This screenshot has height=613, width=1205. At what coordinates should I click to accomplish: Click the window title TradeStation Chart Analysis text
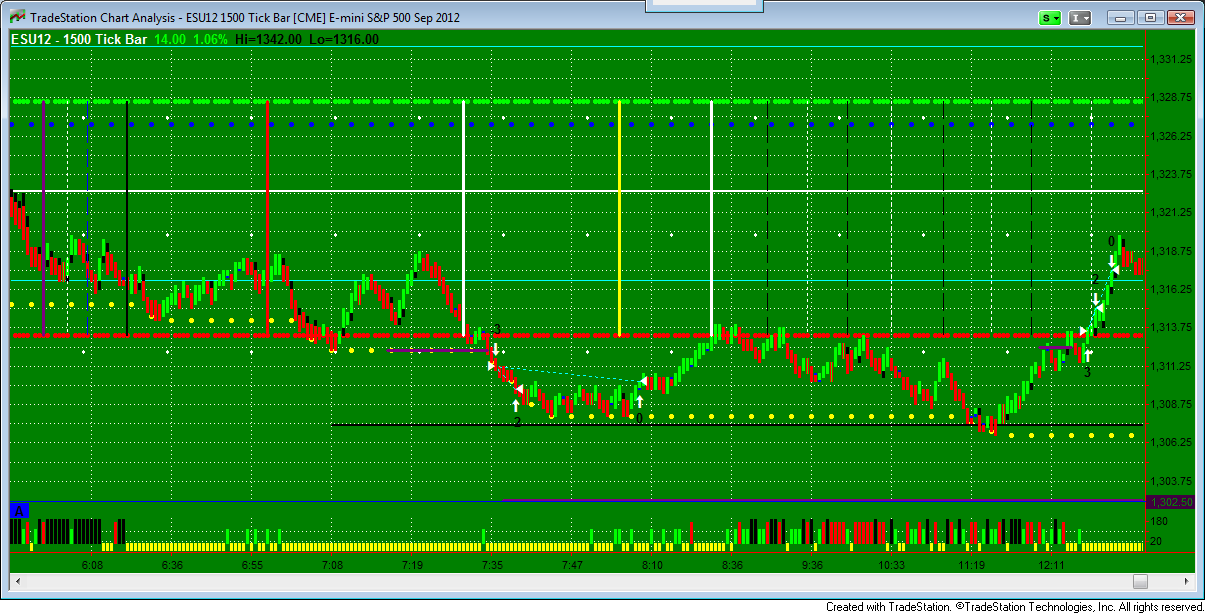[103, 18]
